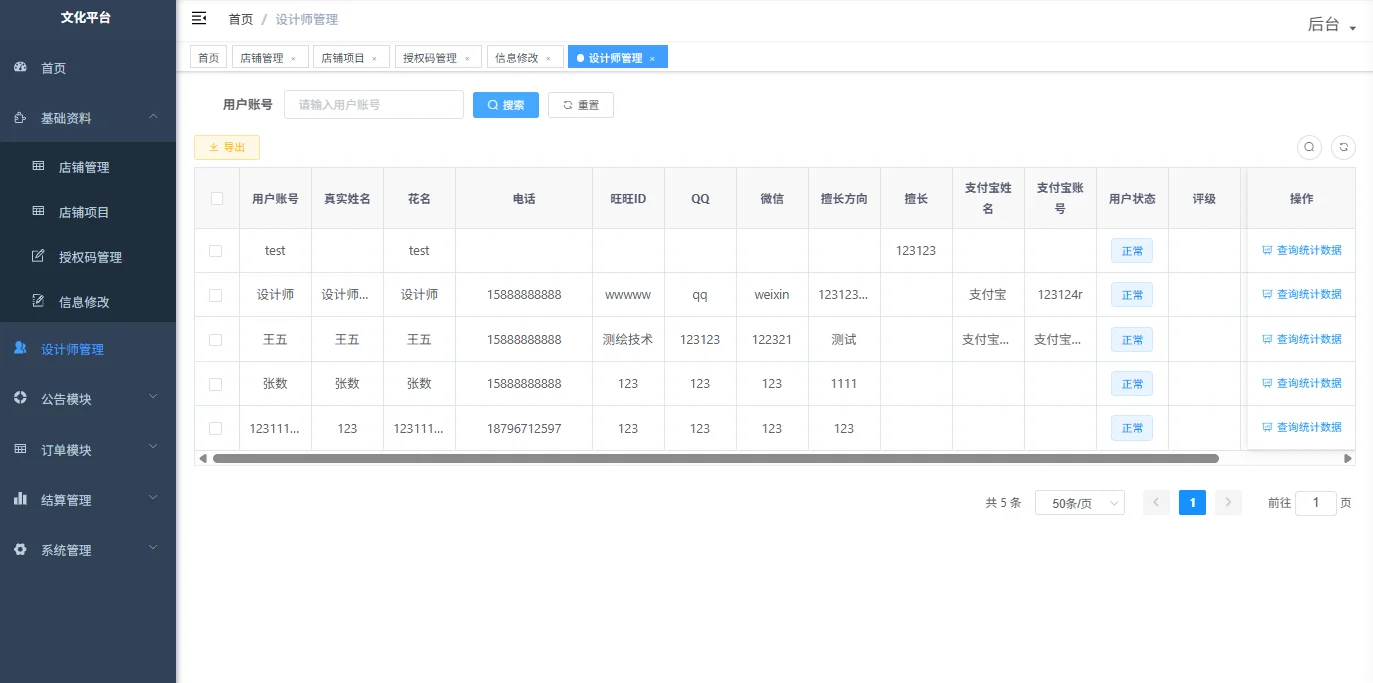Click the refresh icon above the table
Screen dimensions: 1373x683
1343,147
